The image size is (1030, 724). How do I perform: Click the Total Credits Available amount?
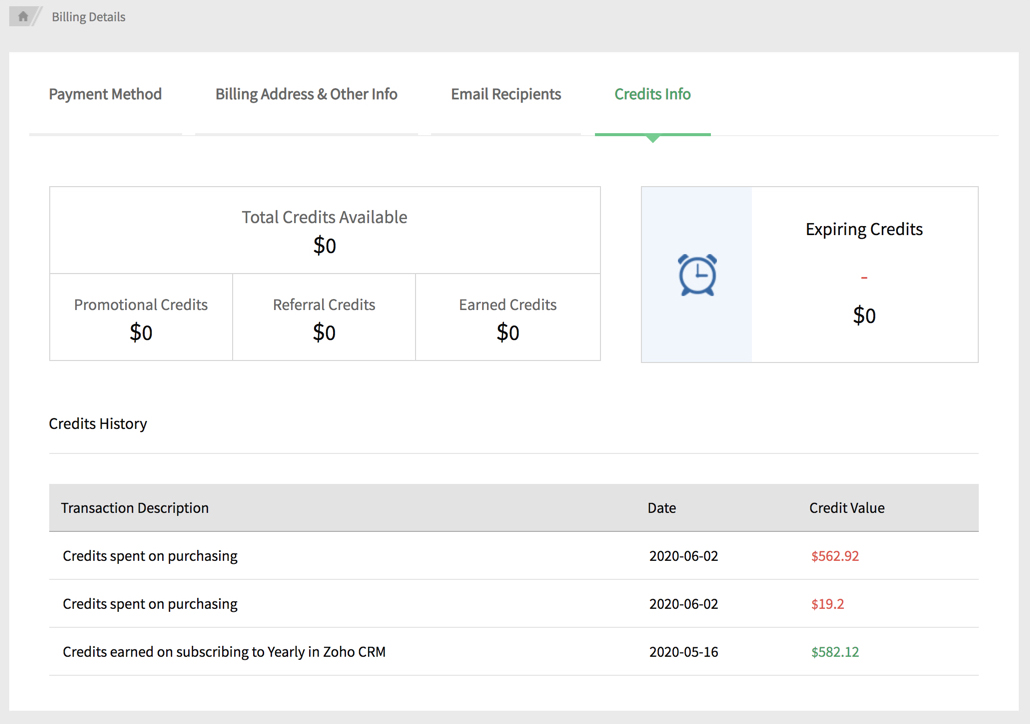point(324,245)
